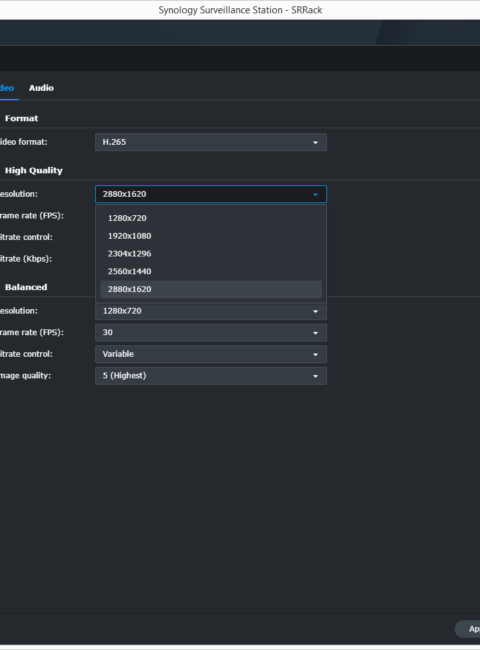Open the Balanced frame rate dropdown
The image size is (480, 650).
point(211,333)
